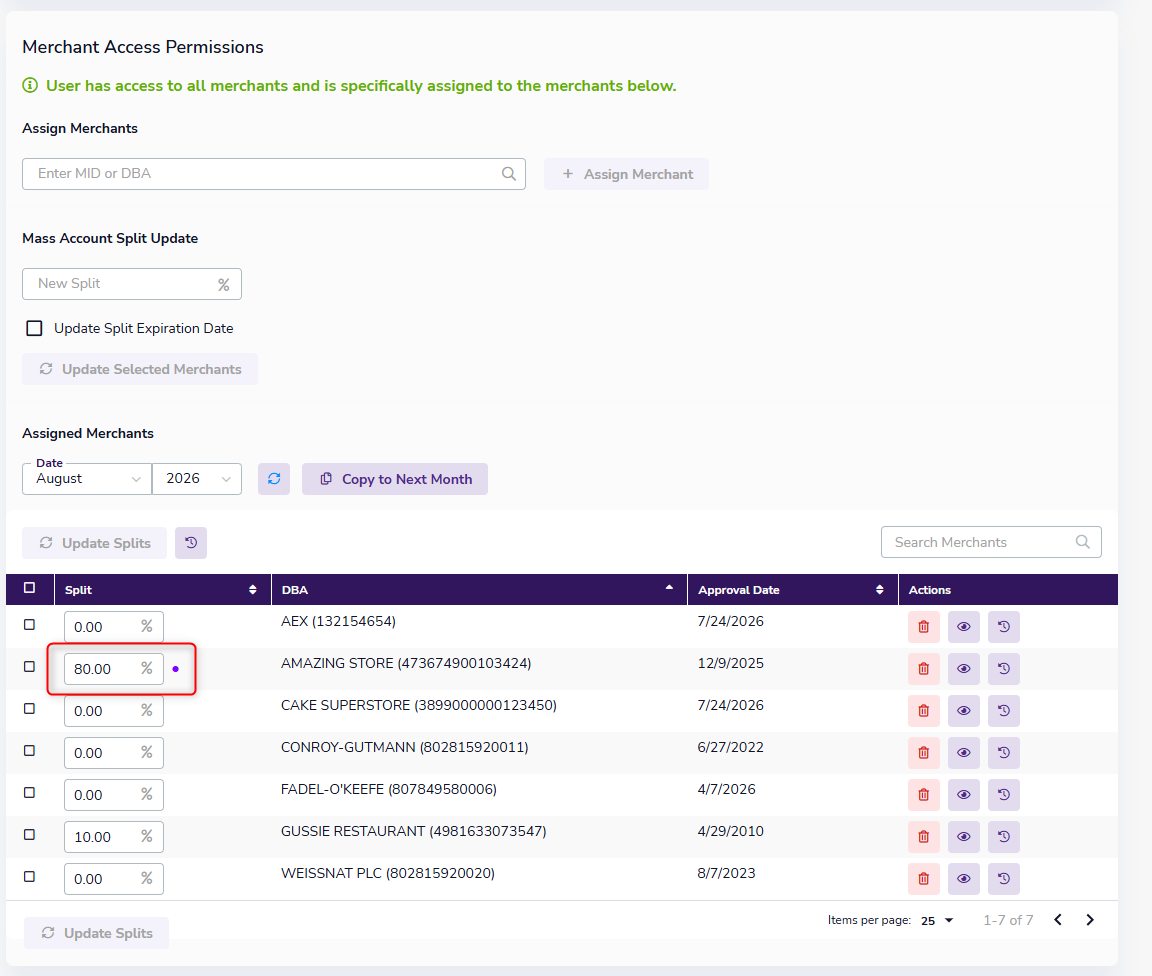Delete the AEX merchant assignment
1152x976 pixels.
pyautogui.click(x=924, y=627)
